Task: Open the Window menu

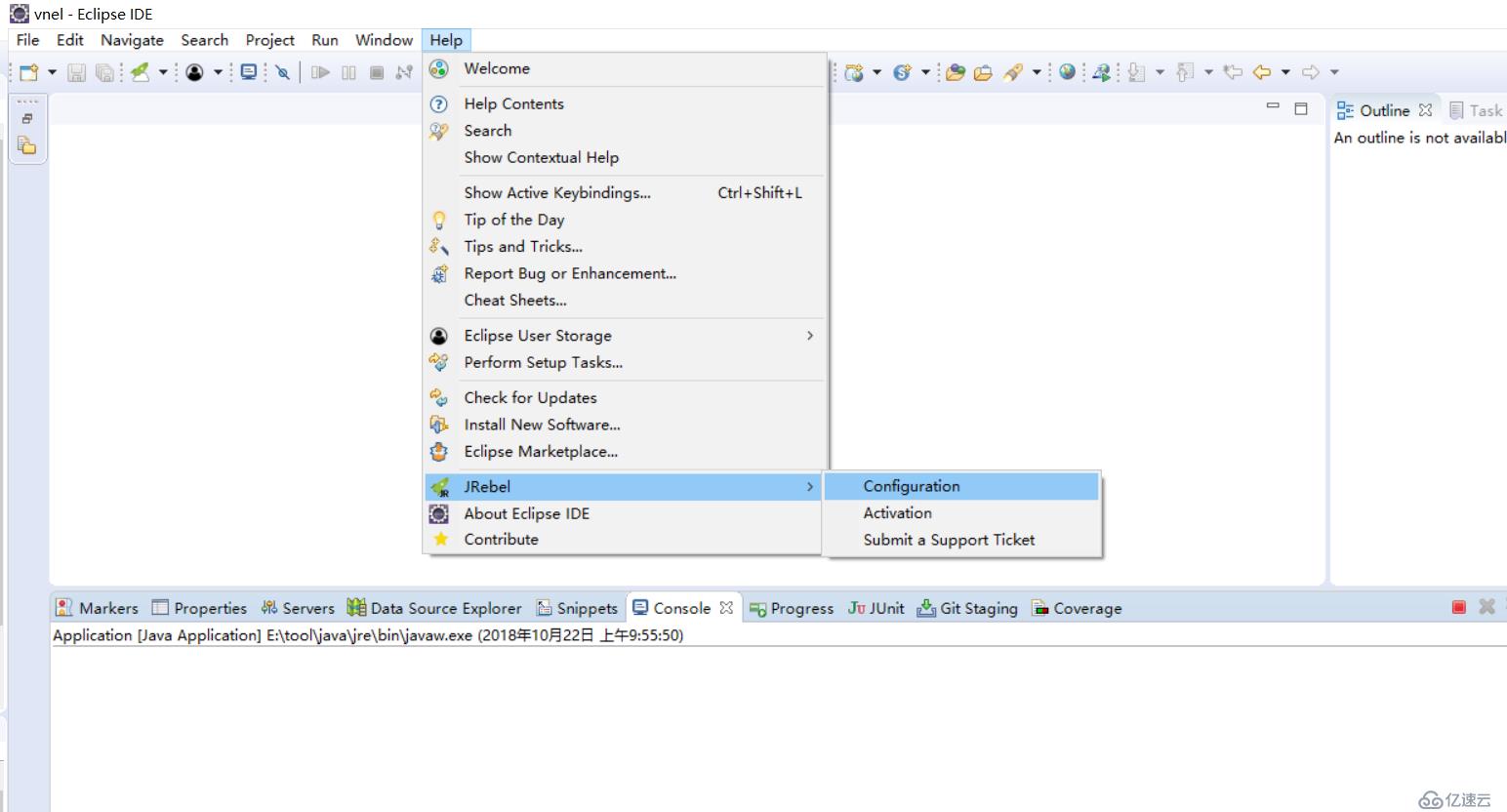Action: click(384, 40)
